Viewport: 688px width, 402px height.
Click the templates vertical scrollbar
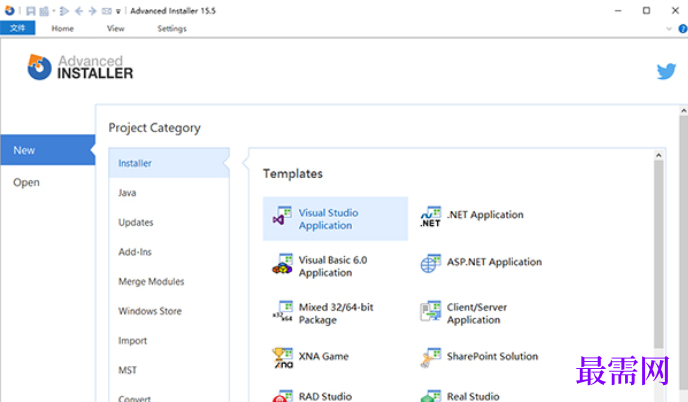[658, 250]
